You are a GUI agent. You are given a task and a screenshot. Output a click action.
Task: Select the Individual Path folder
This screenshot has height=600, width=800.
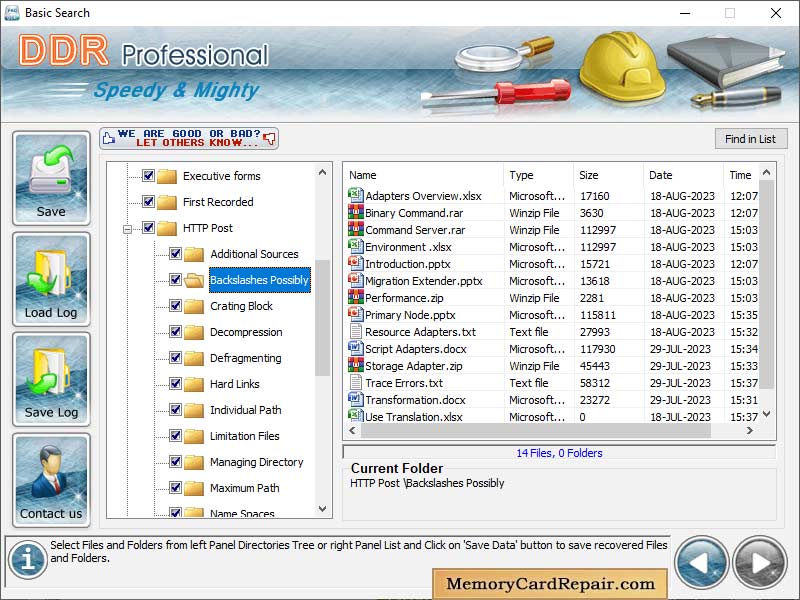tap(245, 410)
